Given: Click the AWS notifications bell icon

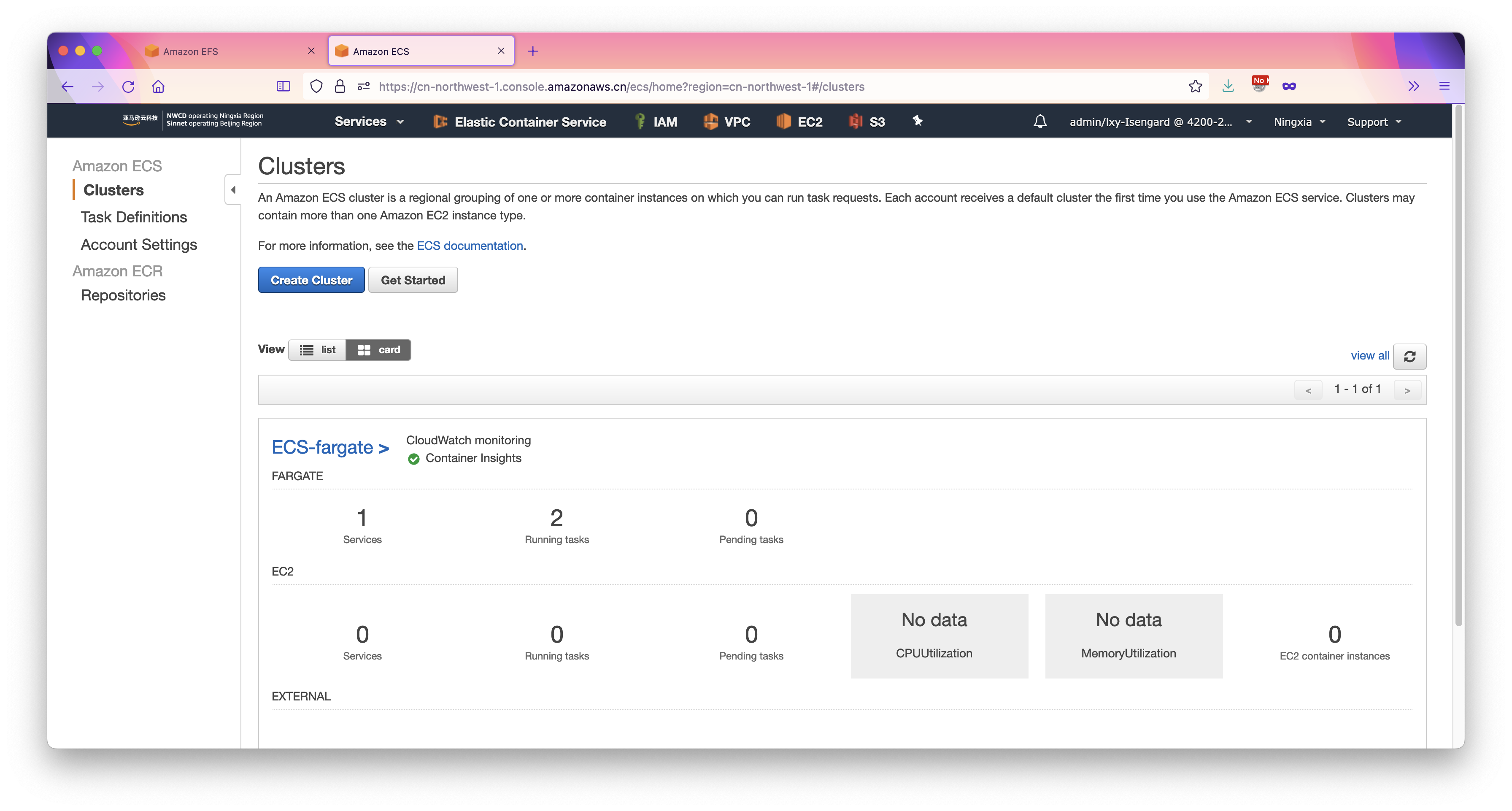Looking at the screenshot, I should (1040, 122).
